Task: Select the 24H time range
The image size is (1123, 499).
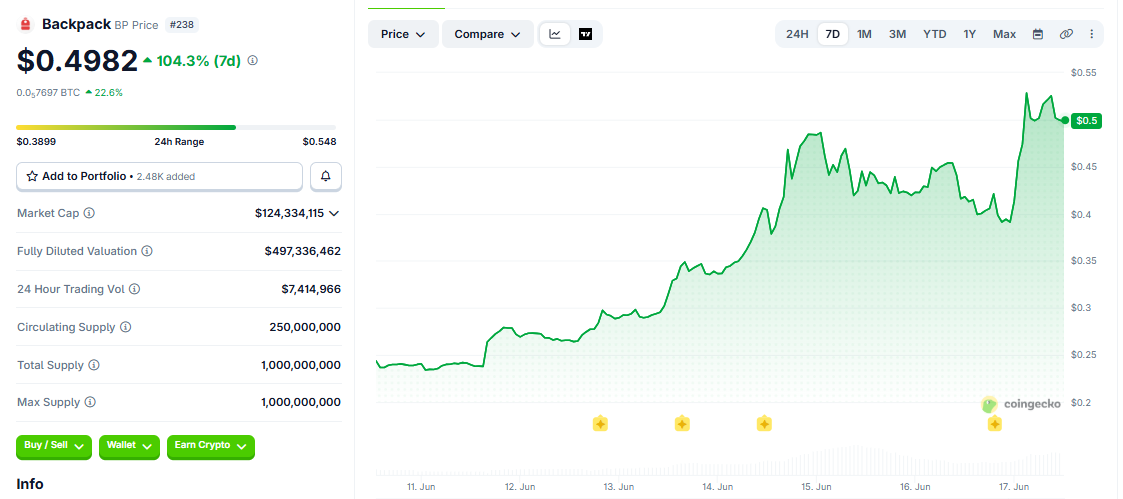Action: point(797,34)
